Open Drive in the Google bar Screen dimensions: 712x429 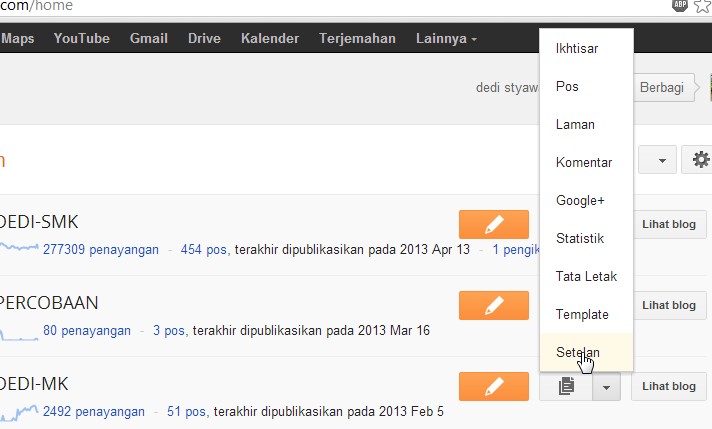point(204,39)
